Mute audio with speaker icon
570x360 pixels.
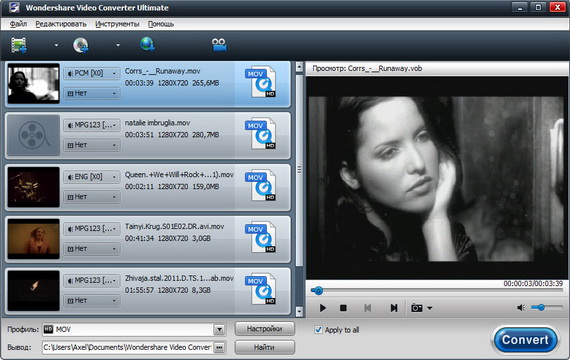(521, 308)
